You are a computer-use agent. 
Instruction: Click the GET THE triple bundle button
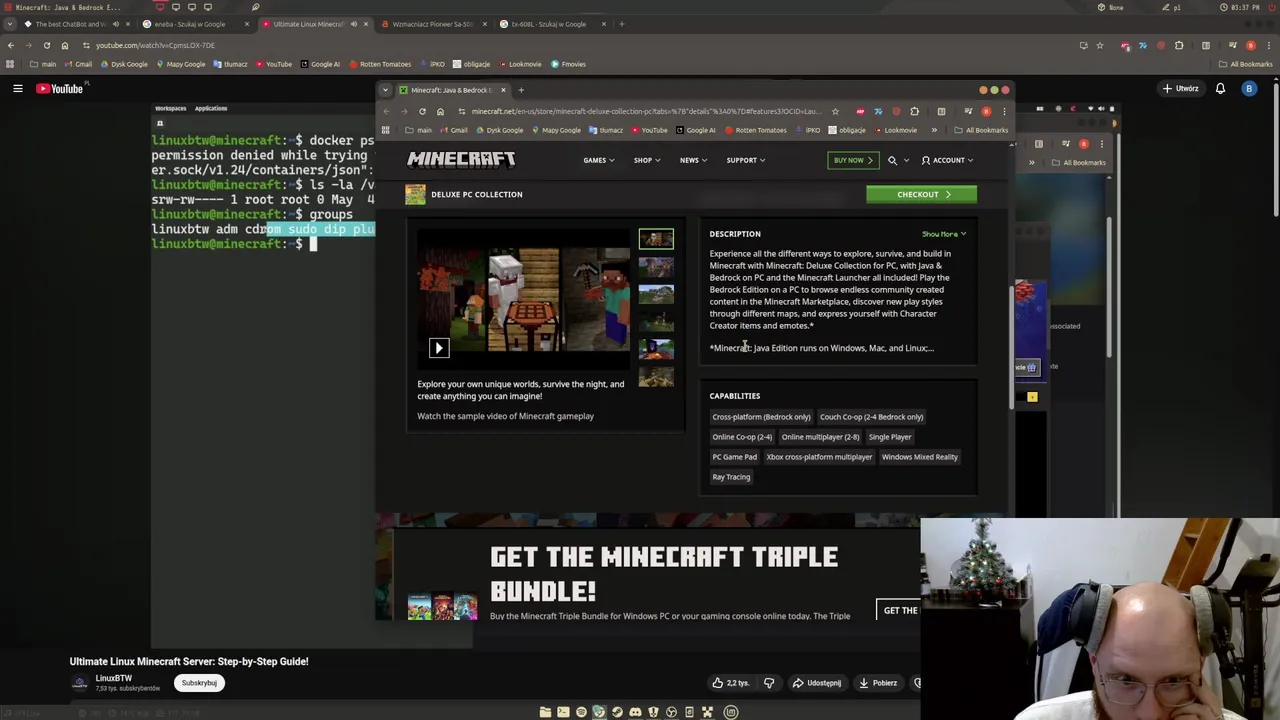898,610
